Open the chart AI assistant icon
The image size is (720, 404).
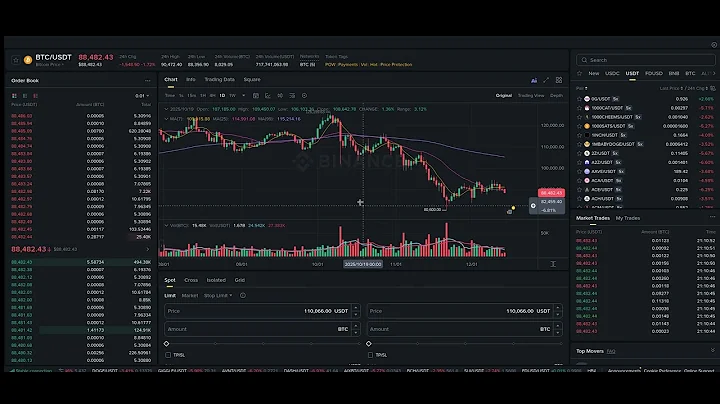click(x=534, y=80)
